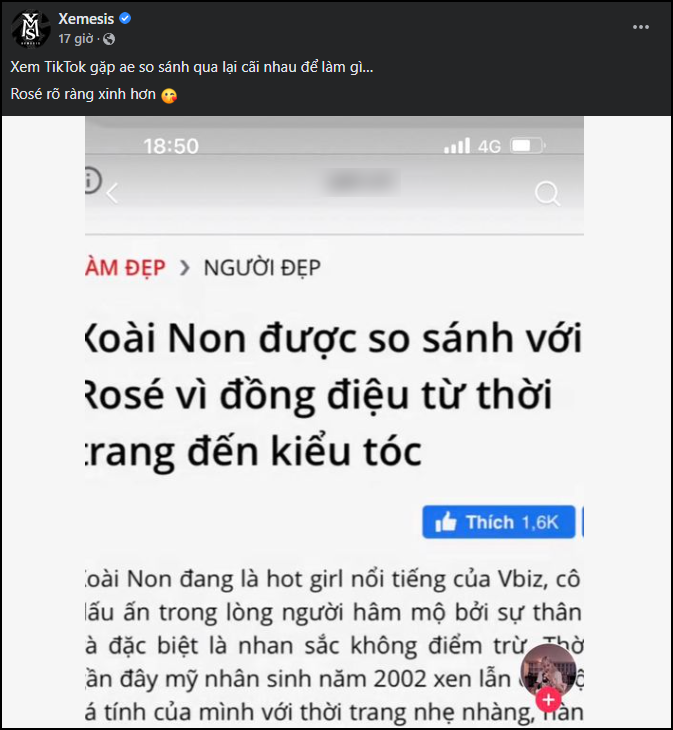Open the 17 giờ timestamp link
The height and width of the screenshot is (730, 673).
pos(75,39)
